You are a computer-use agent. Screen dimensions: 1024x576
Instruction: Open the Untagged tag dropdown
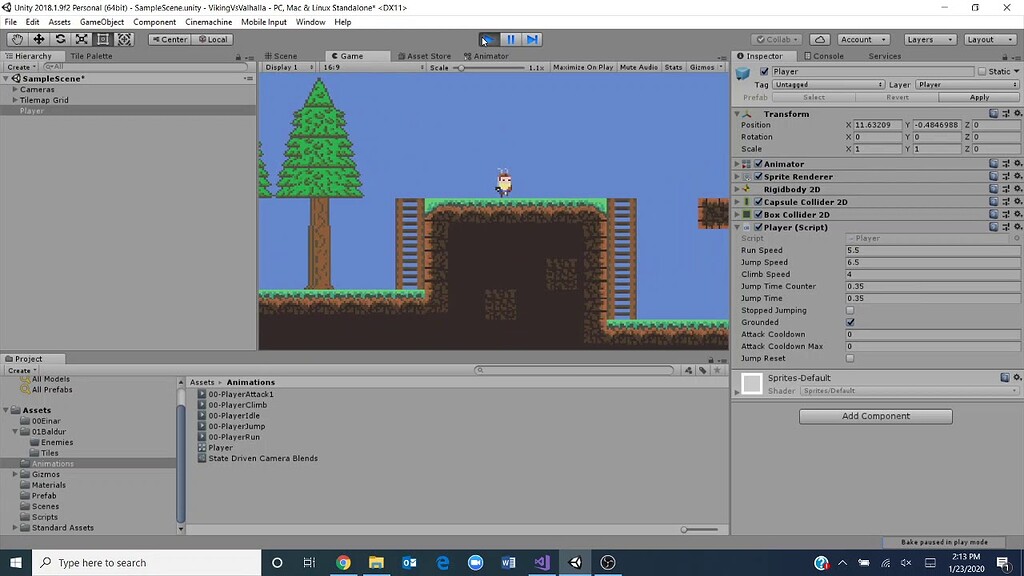pyautogui.click(x=828, y=84)
